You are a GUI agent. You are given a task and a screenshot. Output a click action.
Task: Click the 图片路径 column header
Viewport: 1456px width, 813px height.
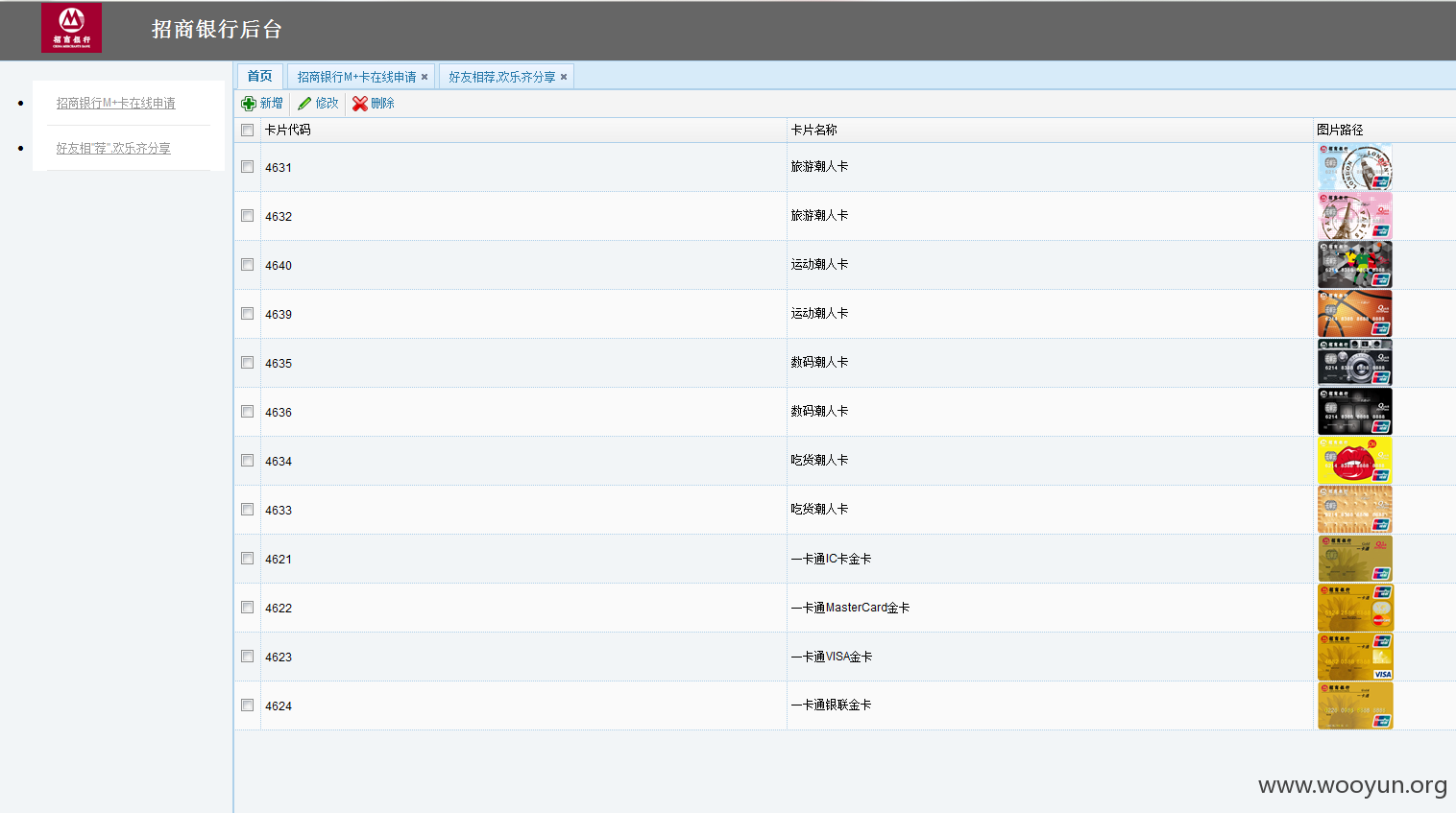tap(1340, 130)
